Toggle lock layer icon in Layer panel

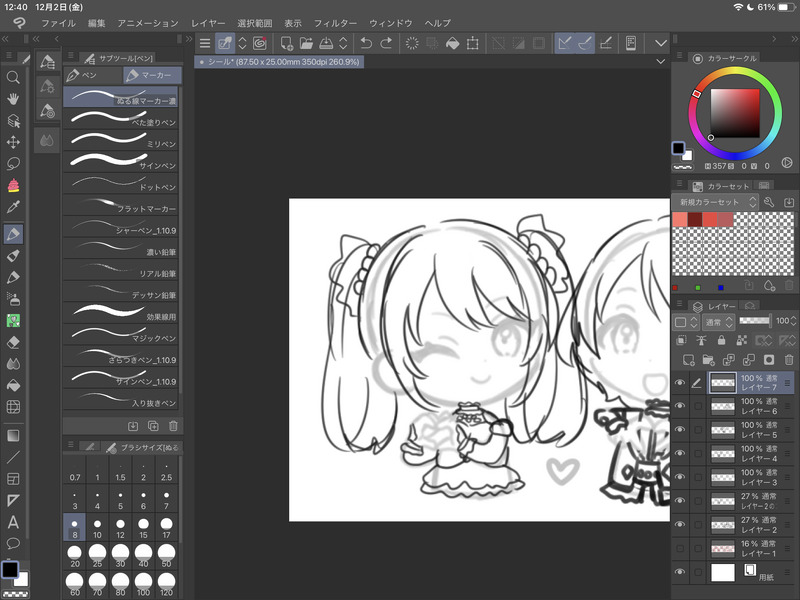click(x=721, y=340)
